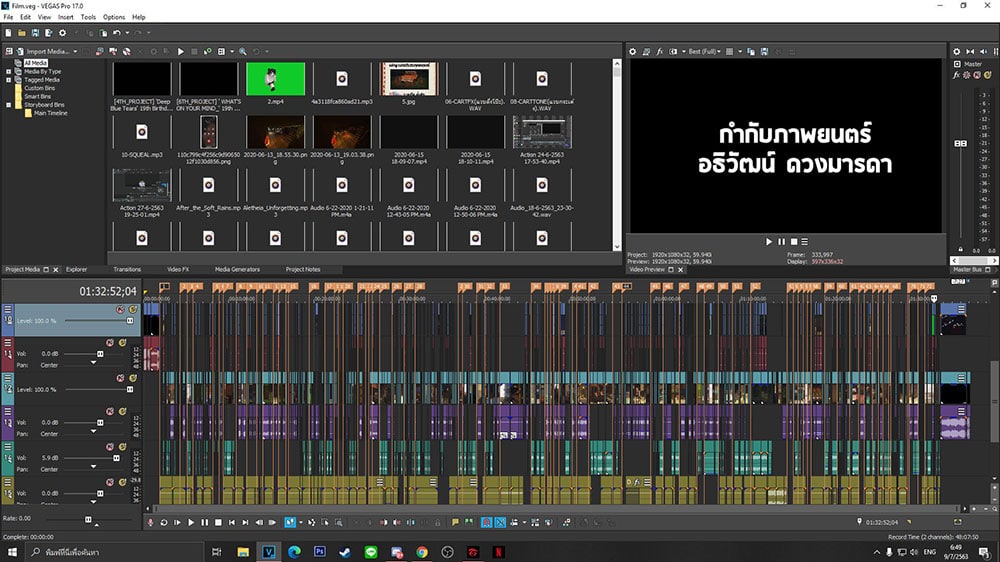1000x562 pixels.
Task: Select All Media in the bin tree
Action: tap(35, 63)
